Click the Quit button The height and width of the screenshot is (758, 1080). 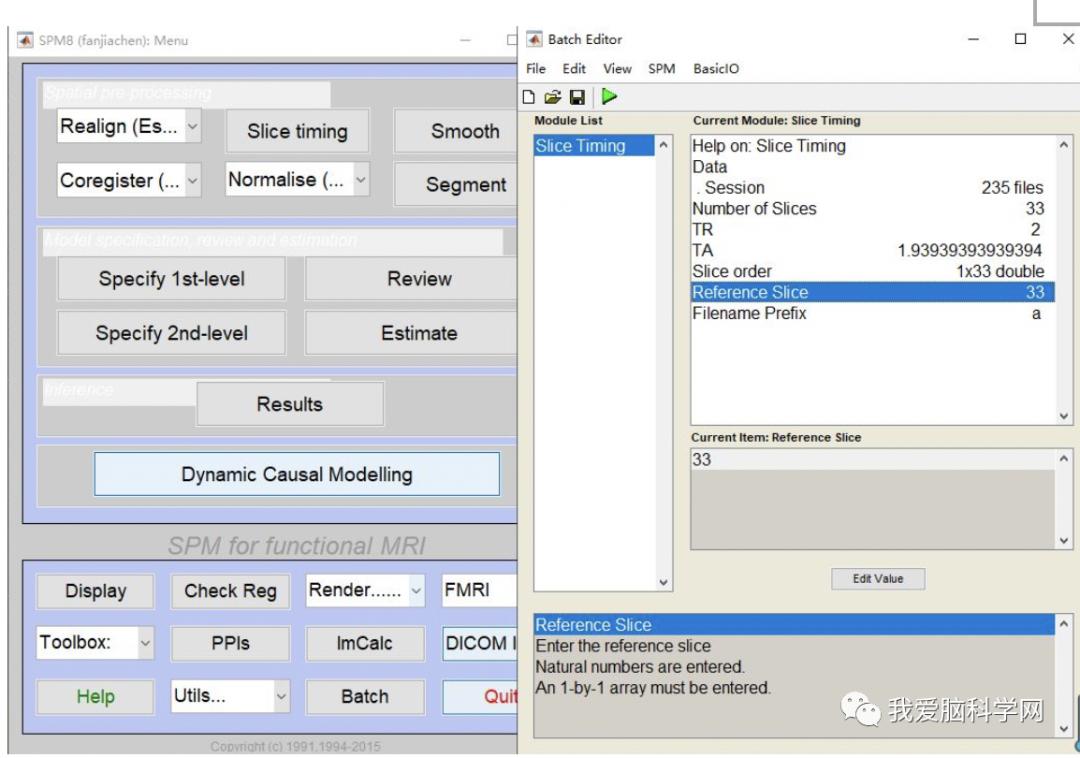click(480, 697)
